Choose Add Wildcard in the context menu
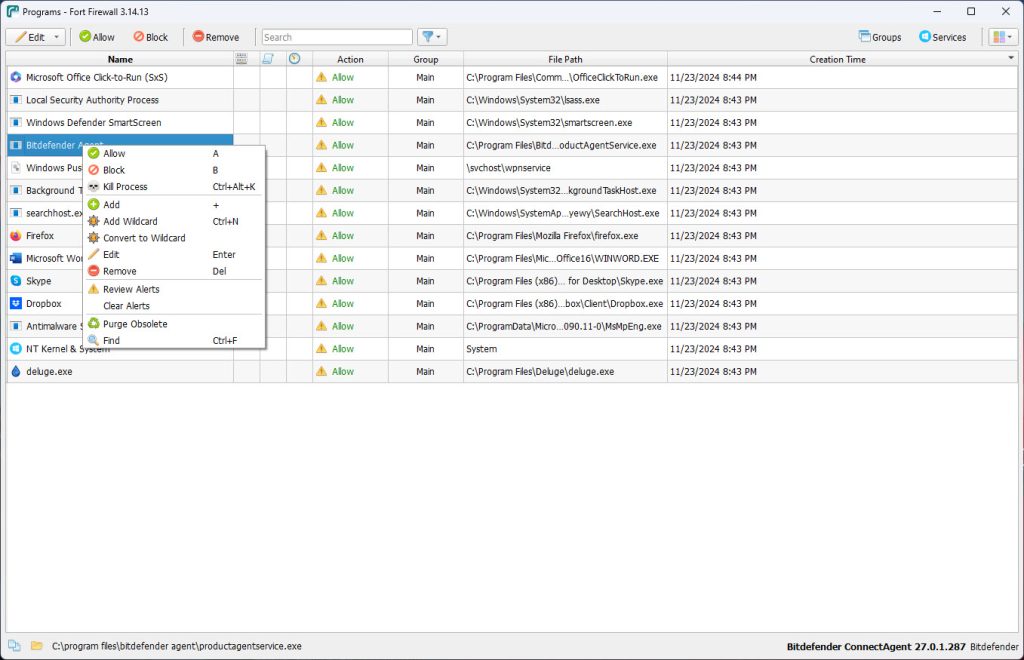Viewport: 1024px width, 660px height. pyautogui.click(x=174, y=221)
